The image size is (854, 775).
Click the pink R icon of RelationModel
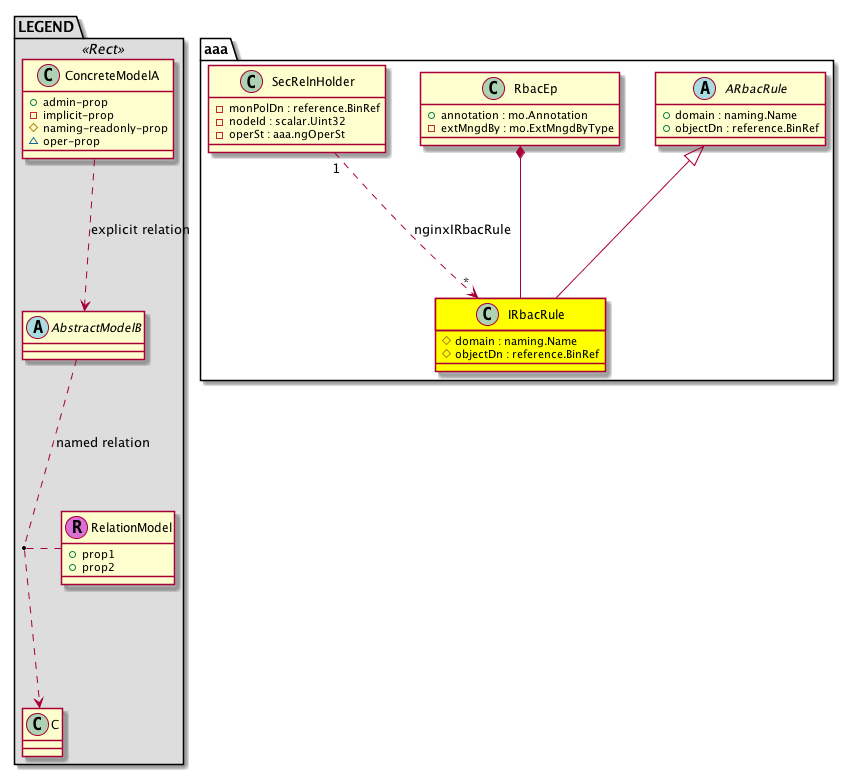76,526
